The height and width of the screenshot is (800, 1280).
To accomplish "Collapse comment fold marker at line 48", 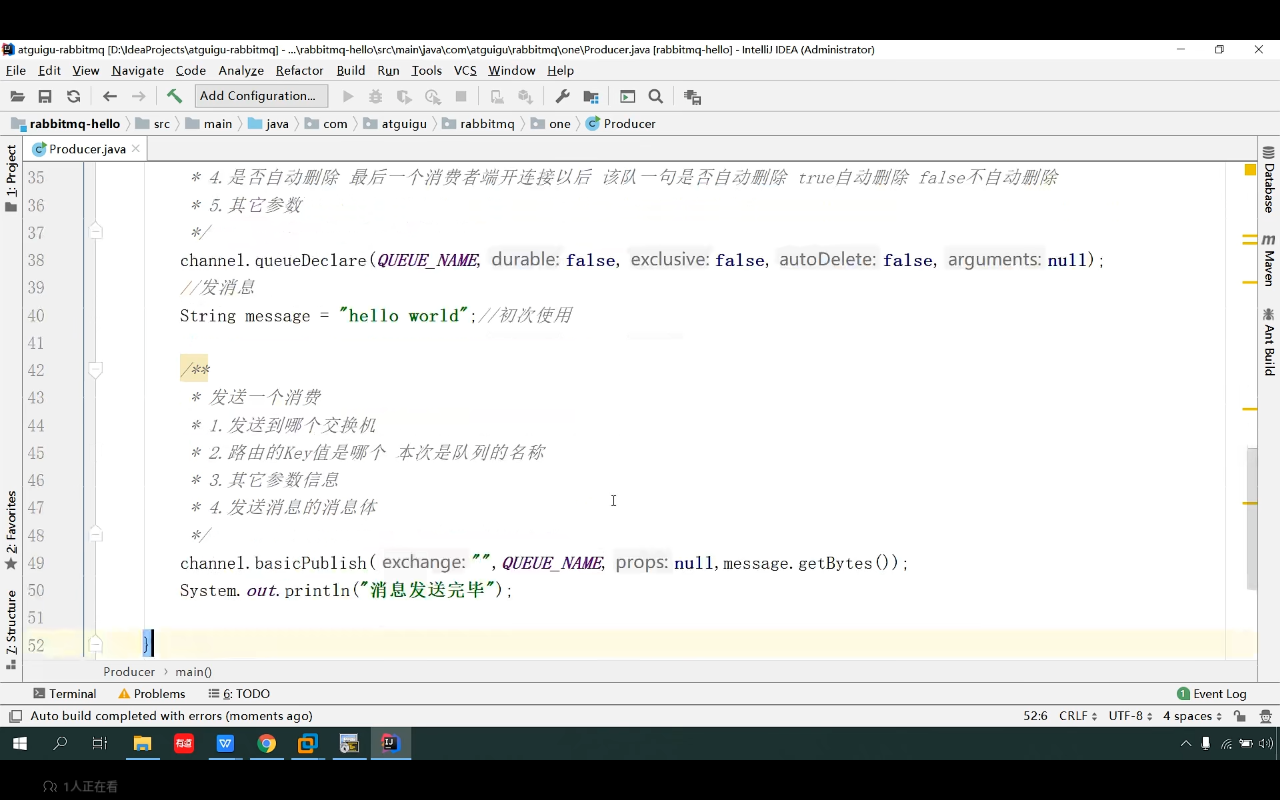I will 96,535.
